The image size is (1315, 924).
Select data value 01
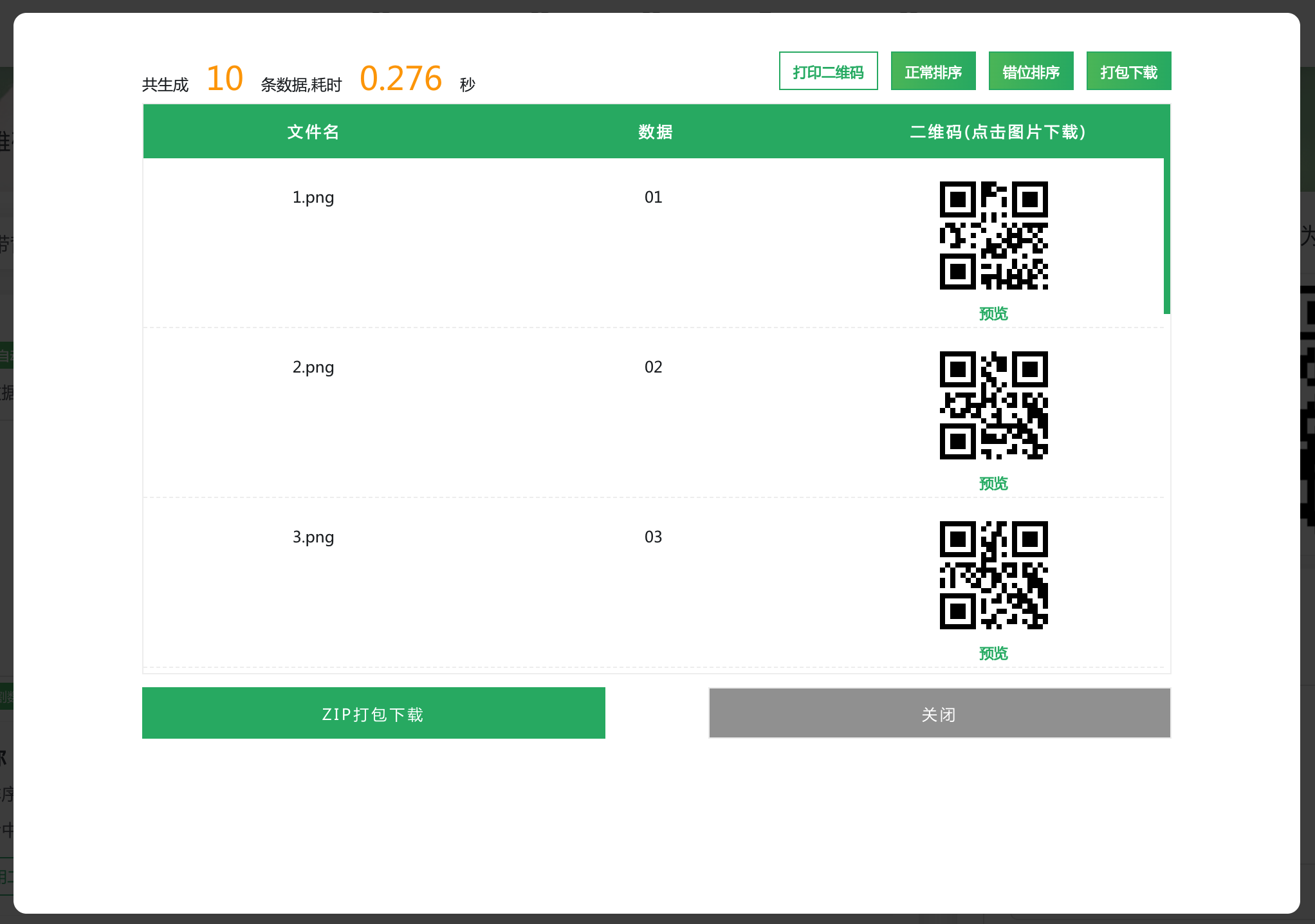coord(654,197)
